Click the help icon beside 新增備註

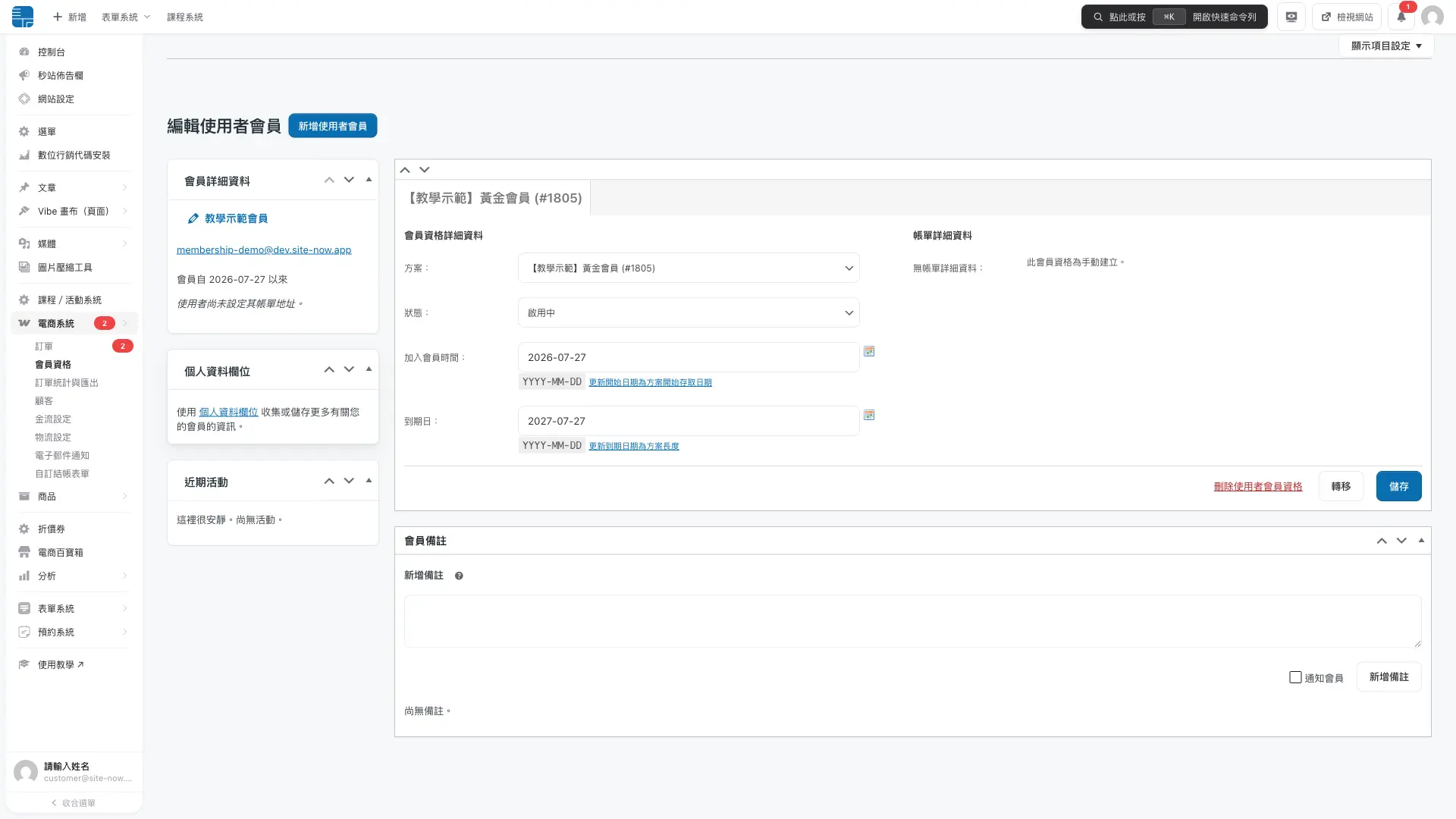(459, 576)
